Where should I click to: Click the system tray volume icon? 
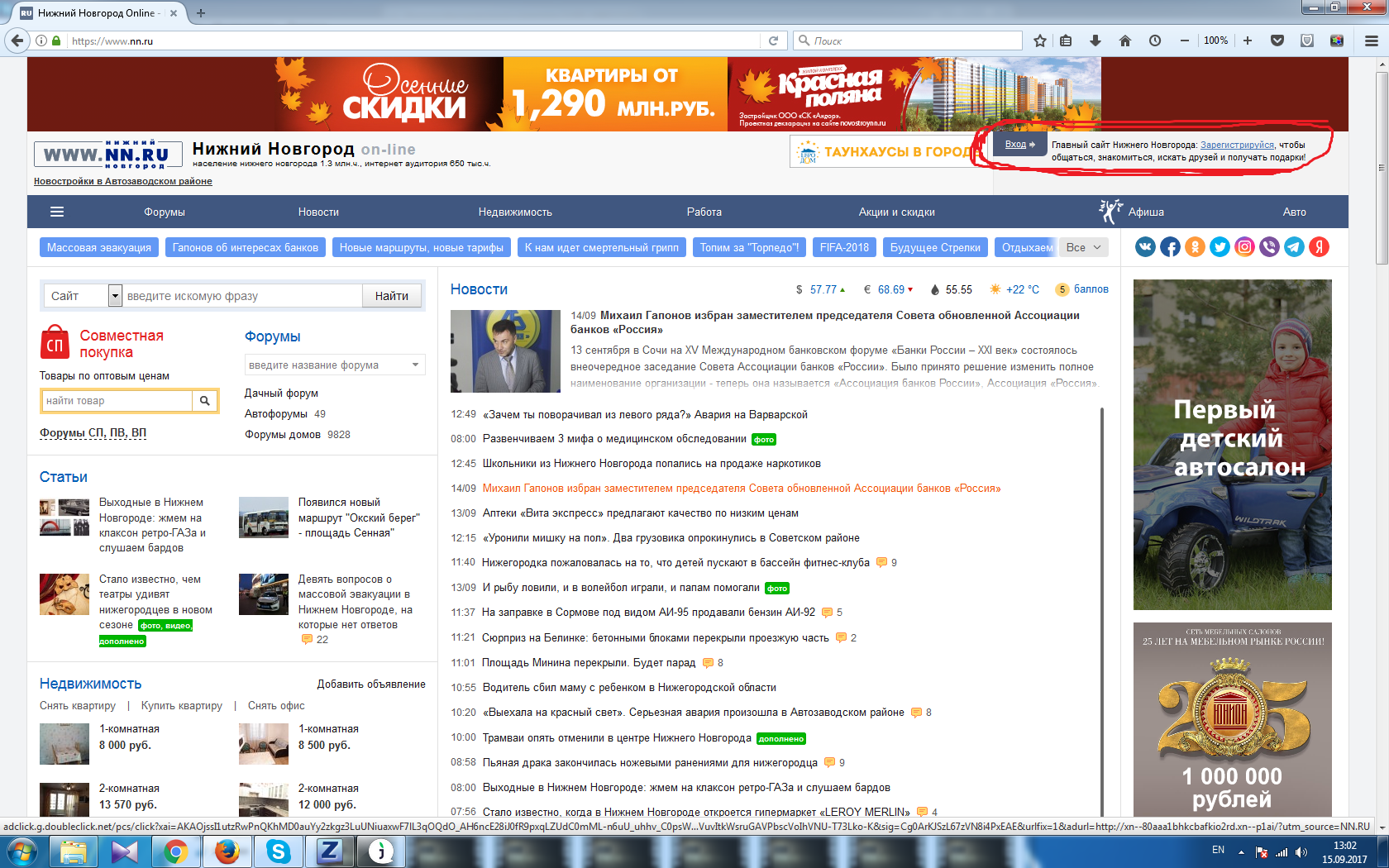pyautogui.click(x=1301, y=852)
